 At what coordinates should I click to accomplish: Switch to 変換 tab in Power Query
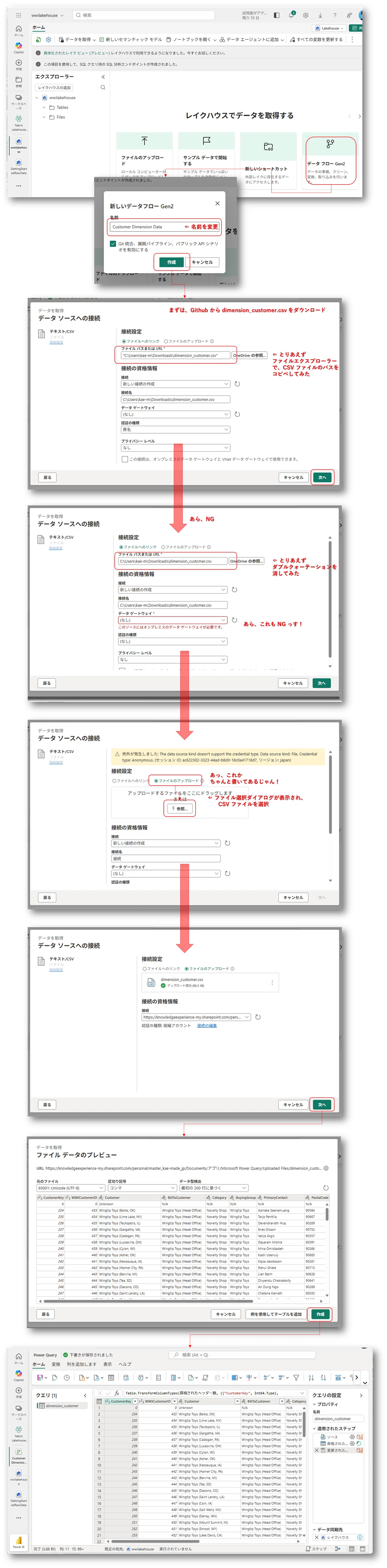[55, 1364]
